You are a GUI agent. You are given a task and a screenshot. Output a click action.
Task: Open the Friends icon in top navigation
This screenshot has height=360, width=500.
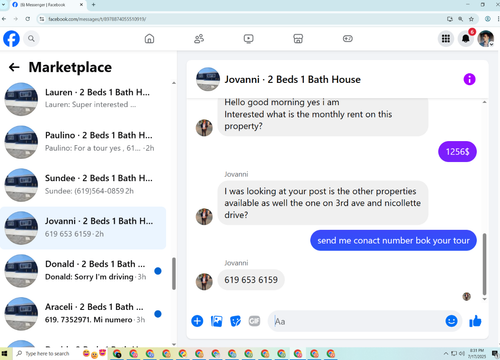(199, 39)
